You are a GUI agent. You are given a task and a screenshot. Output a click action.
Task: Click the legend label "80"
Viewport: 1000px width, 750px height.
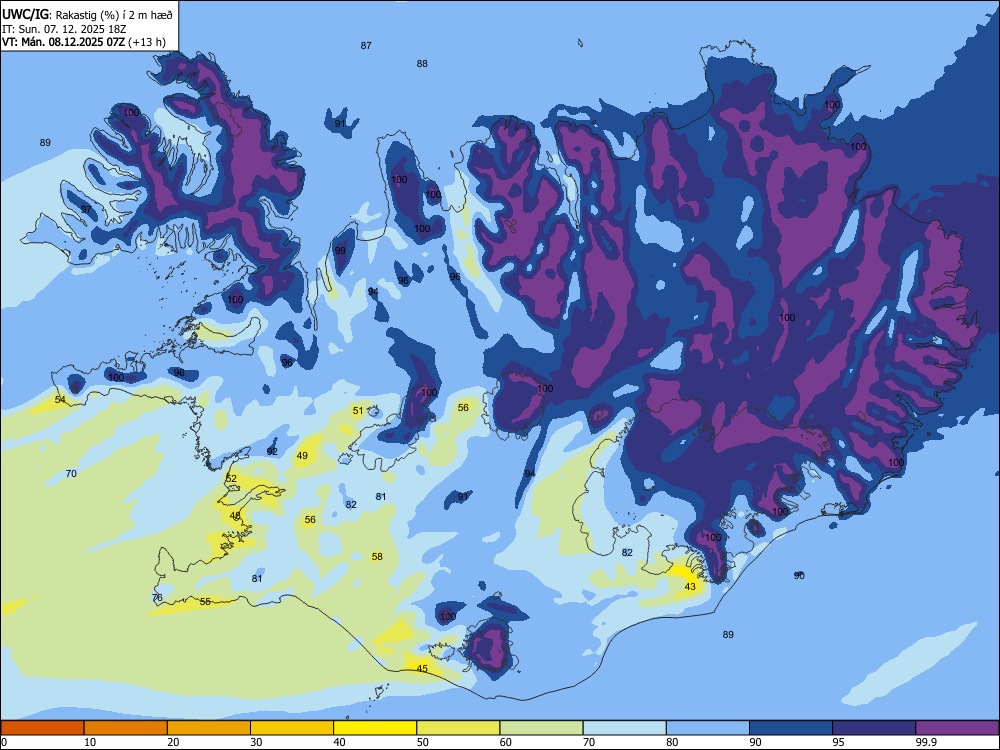pos(672,742)
